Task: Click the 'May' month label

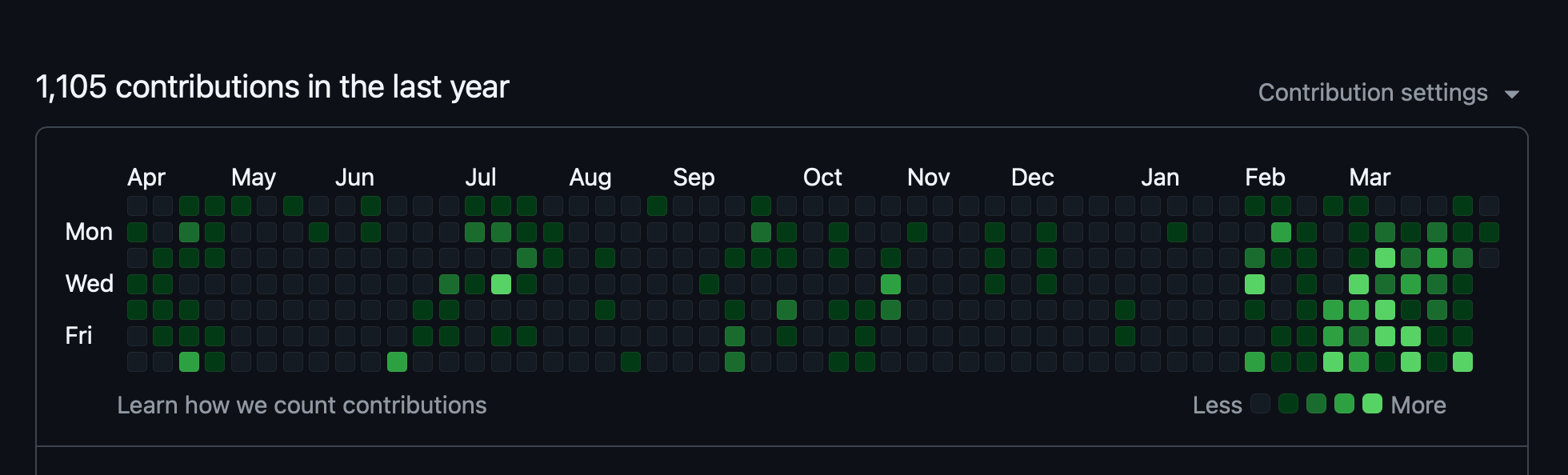Action: (x=254, y=178)
